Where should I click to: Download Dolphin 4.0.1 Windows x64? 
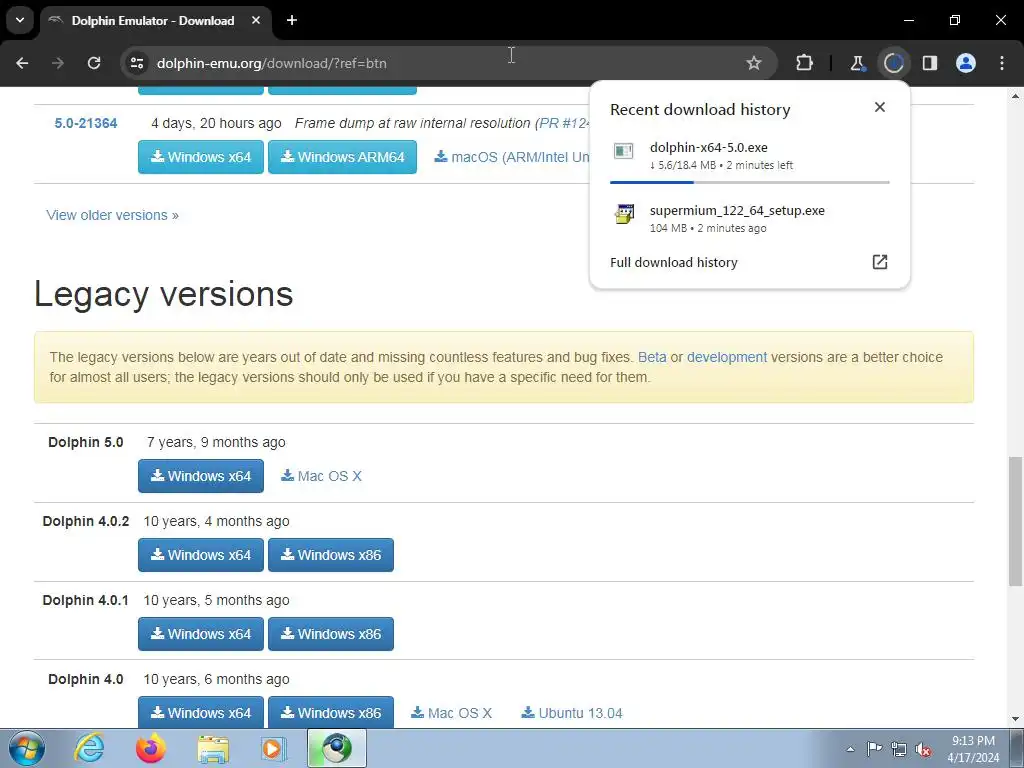[200, 634]
